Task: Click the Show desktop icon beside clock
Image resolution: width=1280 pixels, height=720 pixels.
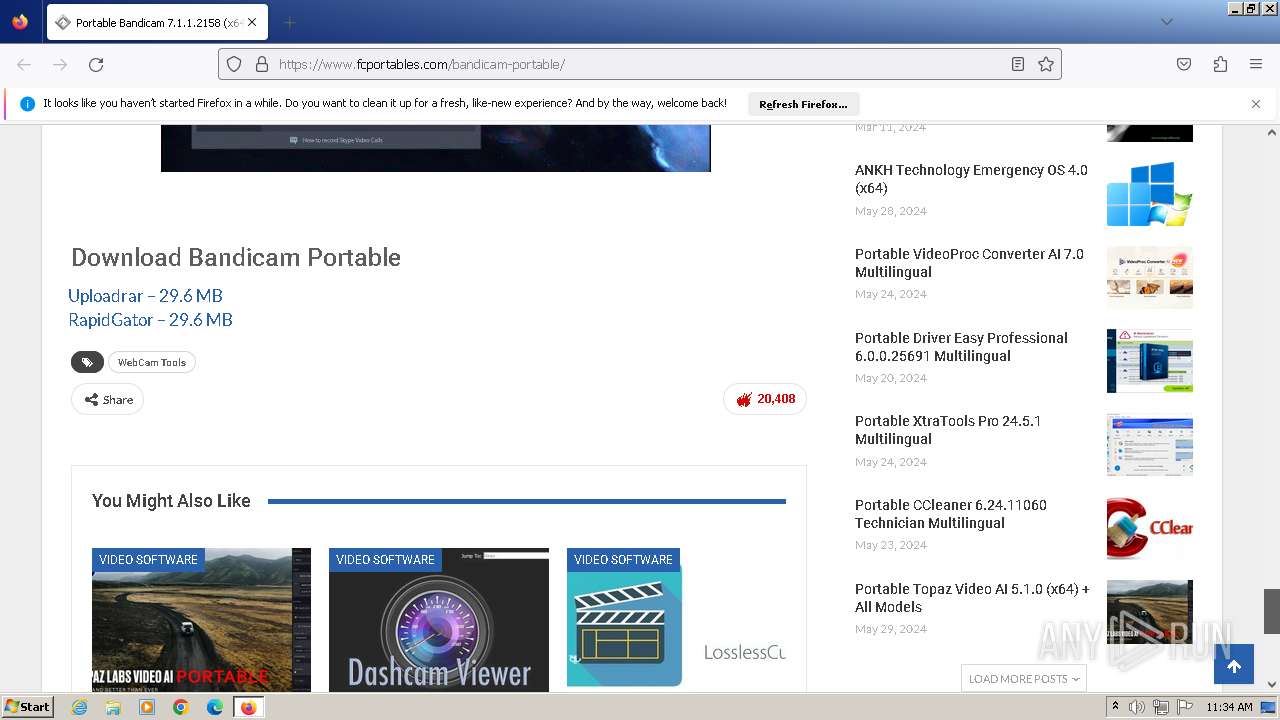Action: coord(1268,707)
